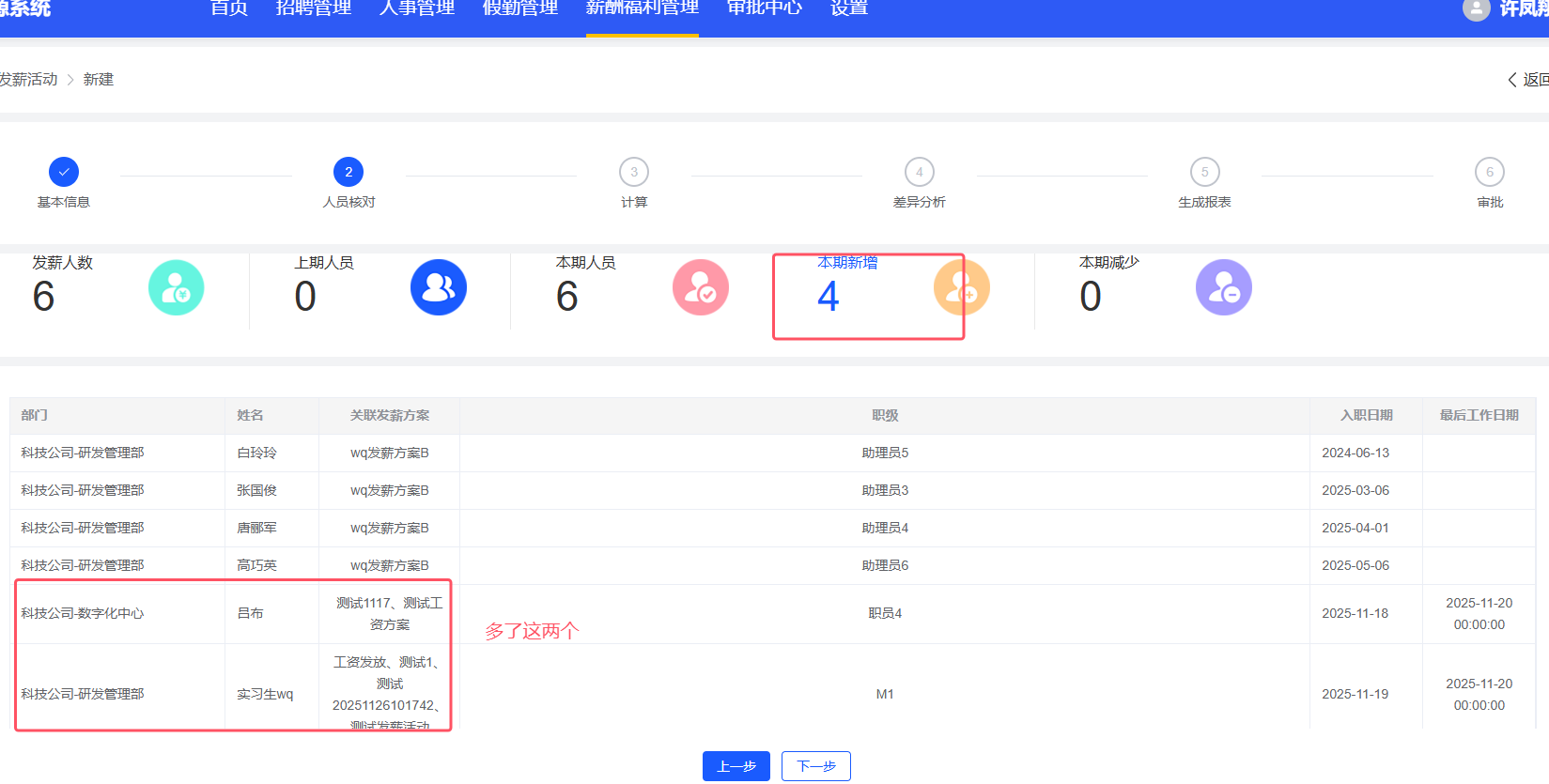The height and width of the screenshot is (784, 1549).
Task: Open the 设置 menu item
Action: pos(849,8)
